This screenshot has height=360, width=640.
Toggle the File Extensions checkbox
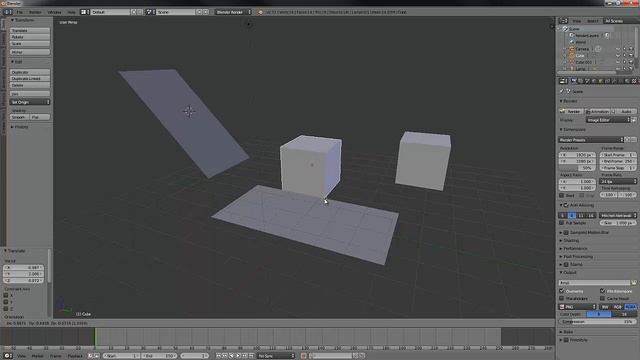(602, 291)
